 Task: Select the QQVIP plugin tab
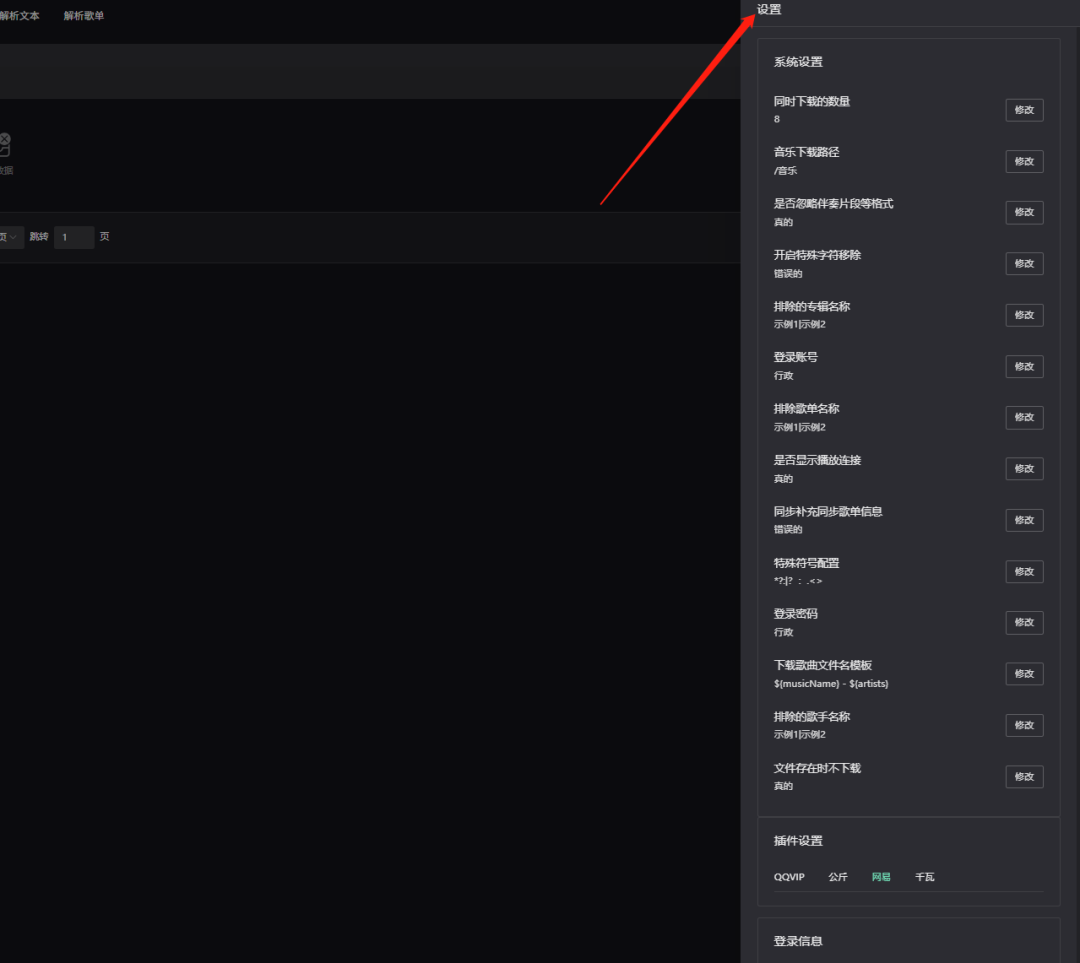[789, 877]
